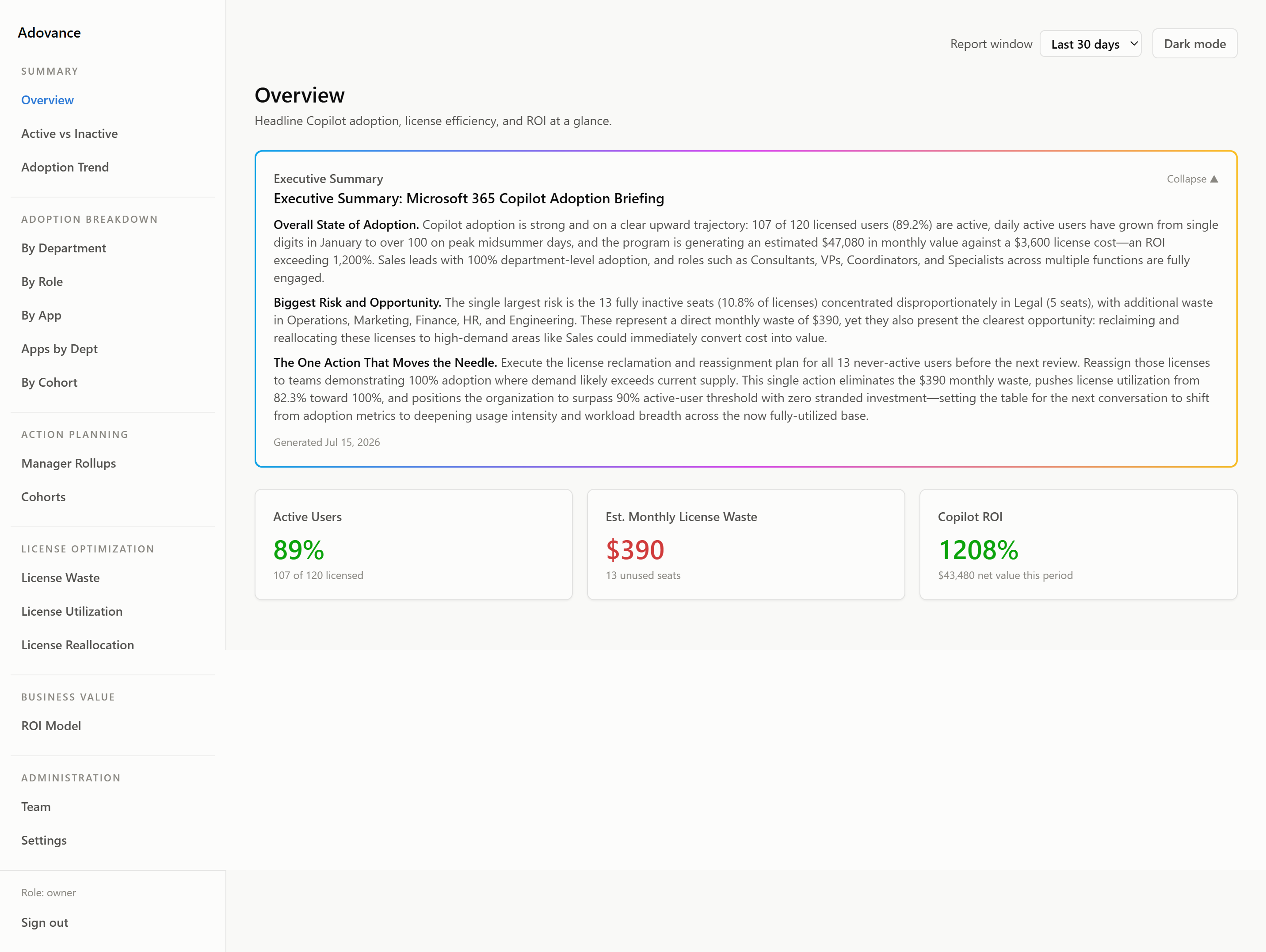Click 'Biggest Risk and Opportunity.' heading
1266x952 pixels.
pyautogui.click(x=357, y=303)
